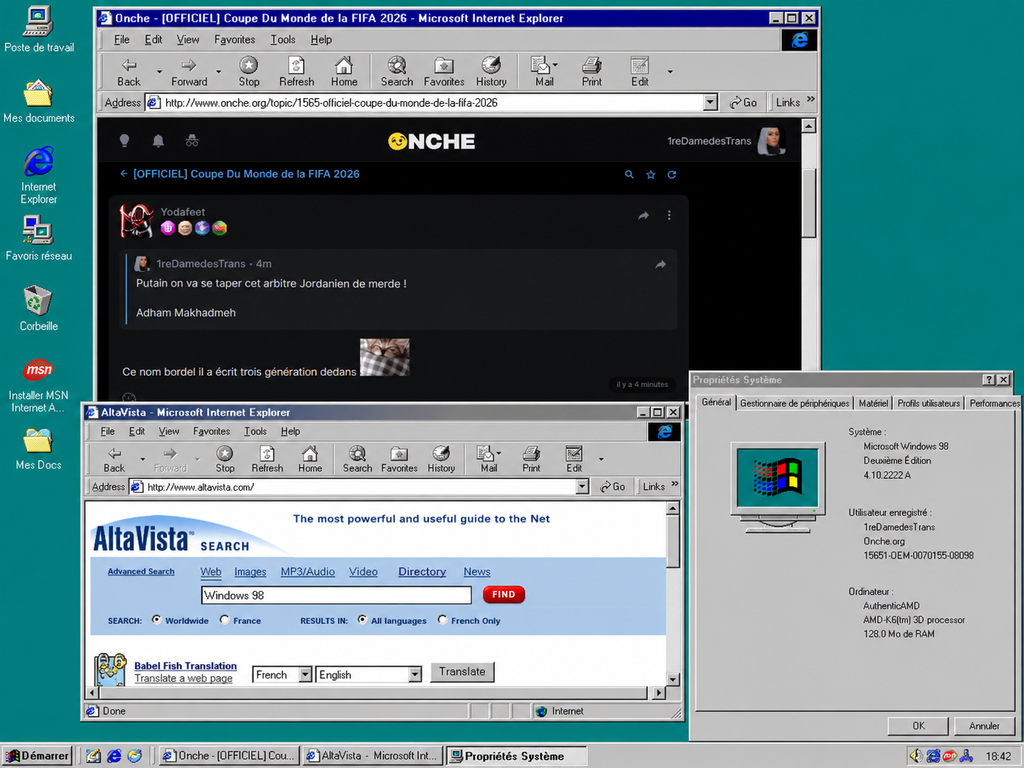Click the magnifier search icon in topic bar

coord(629,175)
